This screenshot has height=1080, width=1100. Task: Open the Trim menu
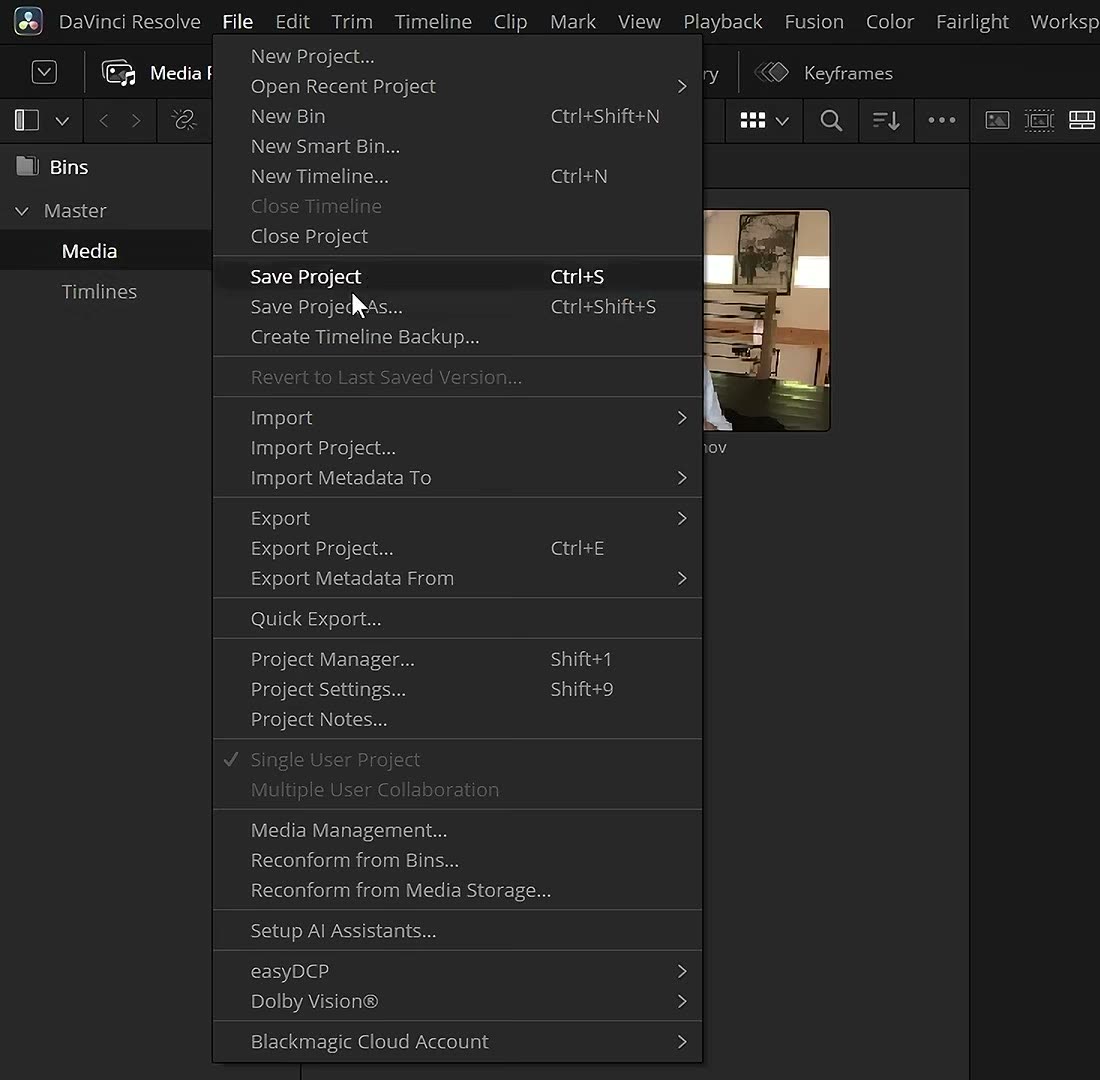(x=352, y=22)
